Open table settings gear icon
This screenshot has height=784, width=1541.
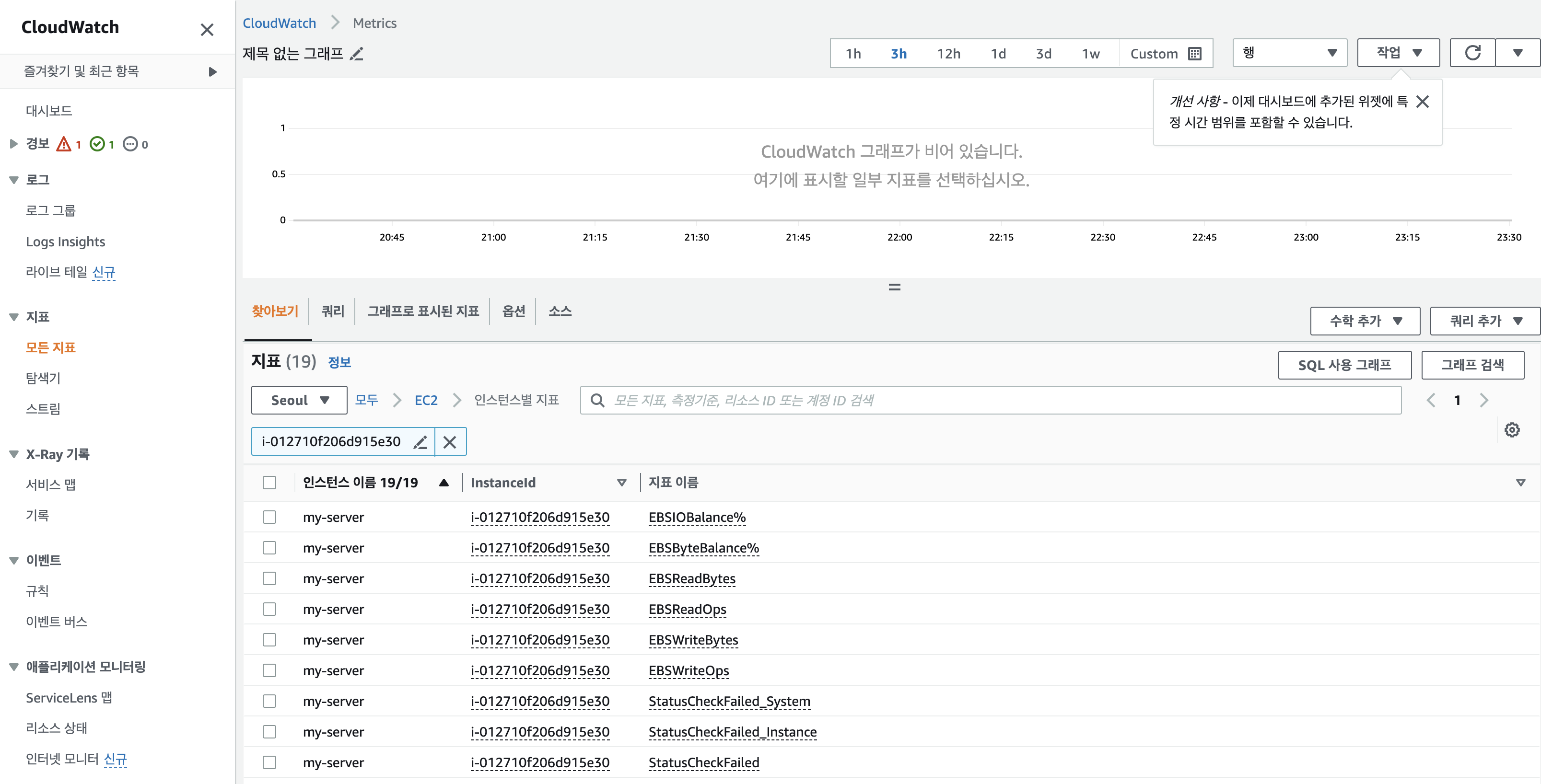(x=1512, y=430)
